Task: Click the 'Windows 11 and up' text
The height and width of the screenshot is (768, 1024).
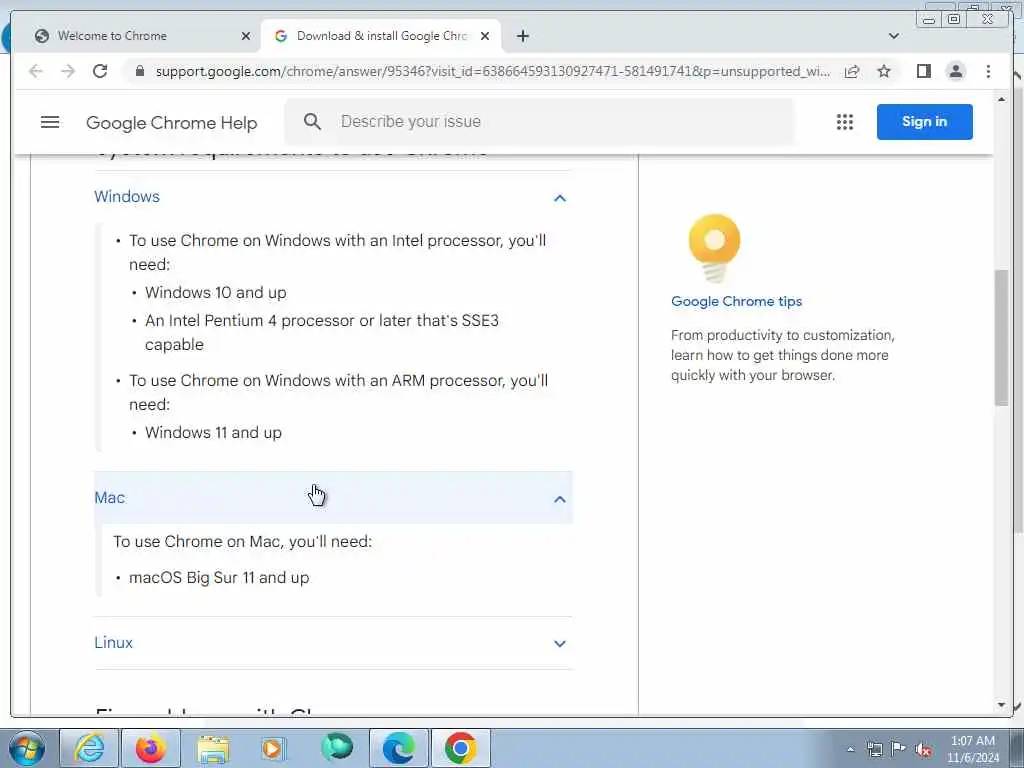Action: tap(214, 432)
